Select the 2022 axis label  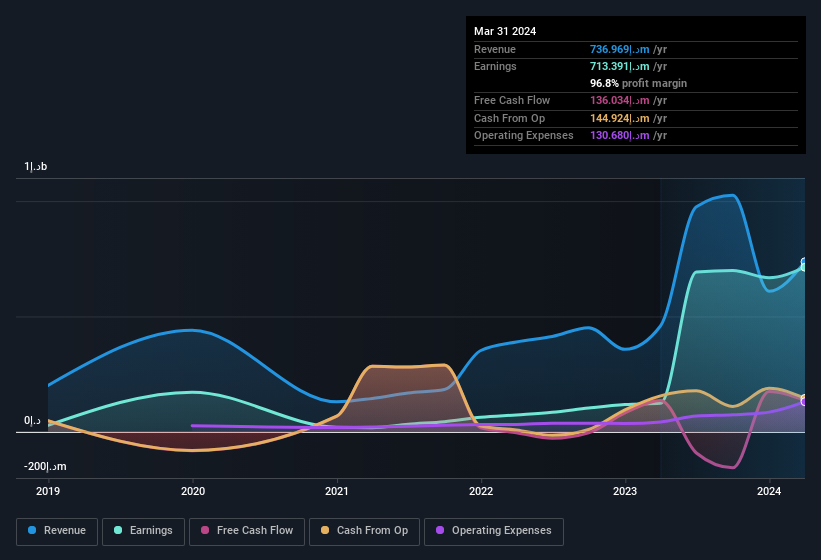(x=481, y=491)
